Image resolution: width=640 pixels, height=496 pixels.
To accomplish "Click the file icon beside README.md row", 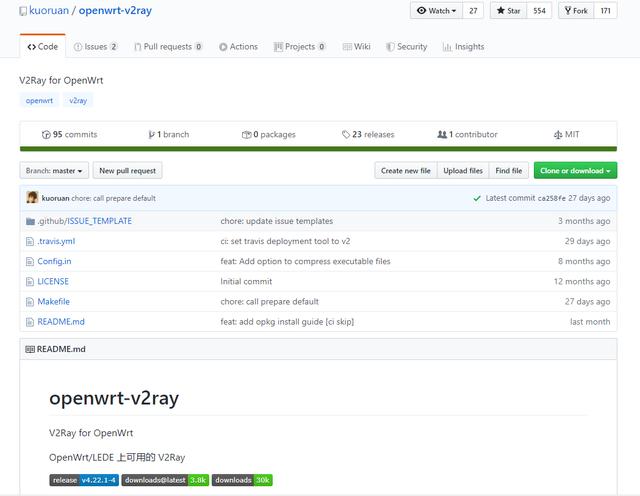I will pos(30,322).
